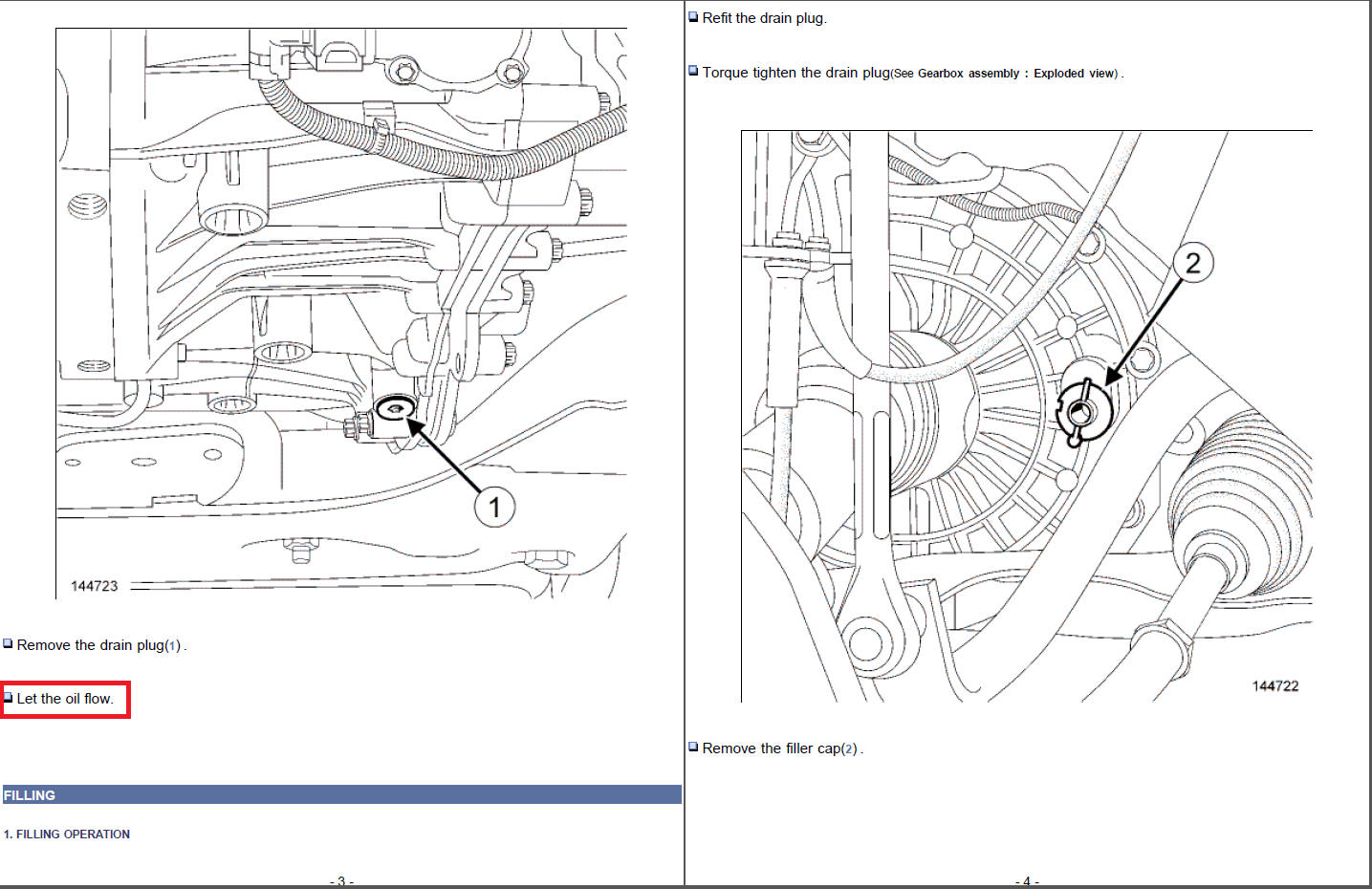The height and width of the screenshot is (889, 1372).
Task: Click the (2) reference after "filler cap"
Action: (x=850, y=749)
